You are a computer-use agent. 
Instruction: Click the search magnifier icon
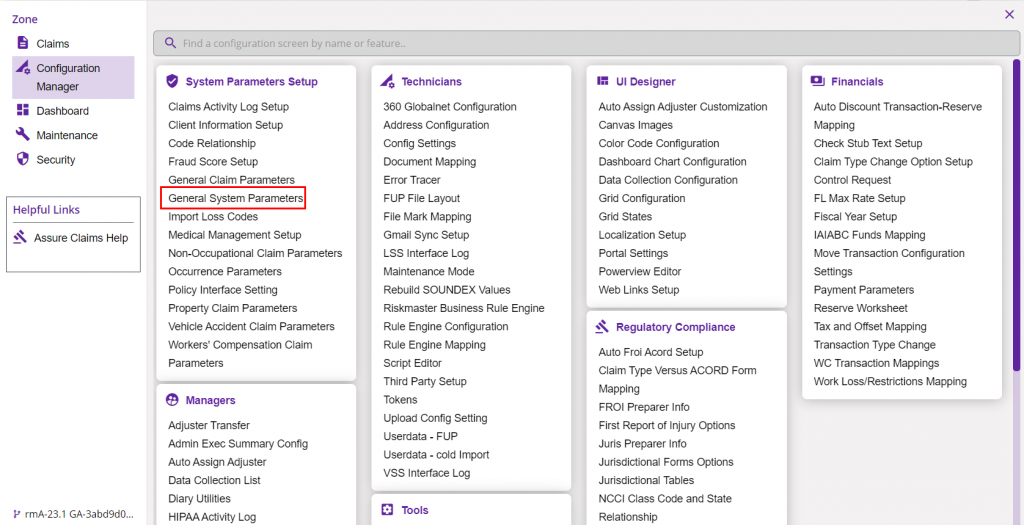point(170,43)
